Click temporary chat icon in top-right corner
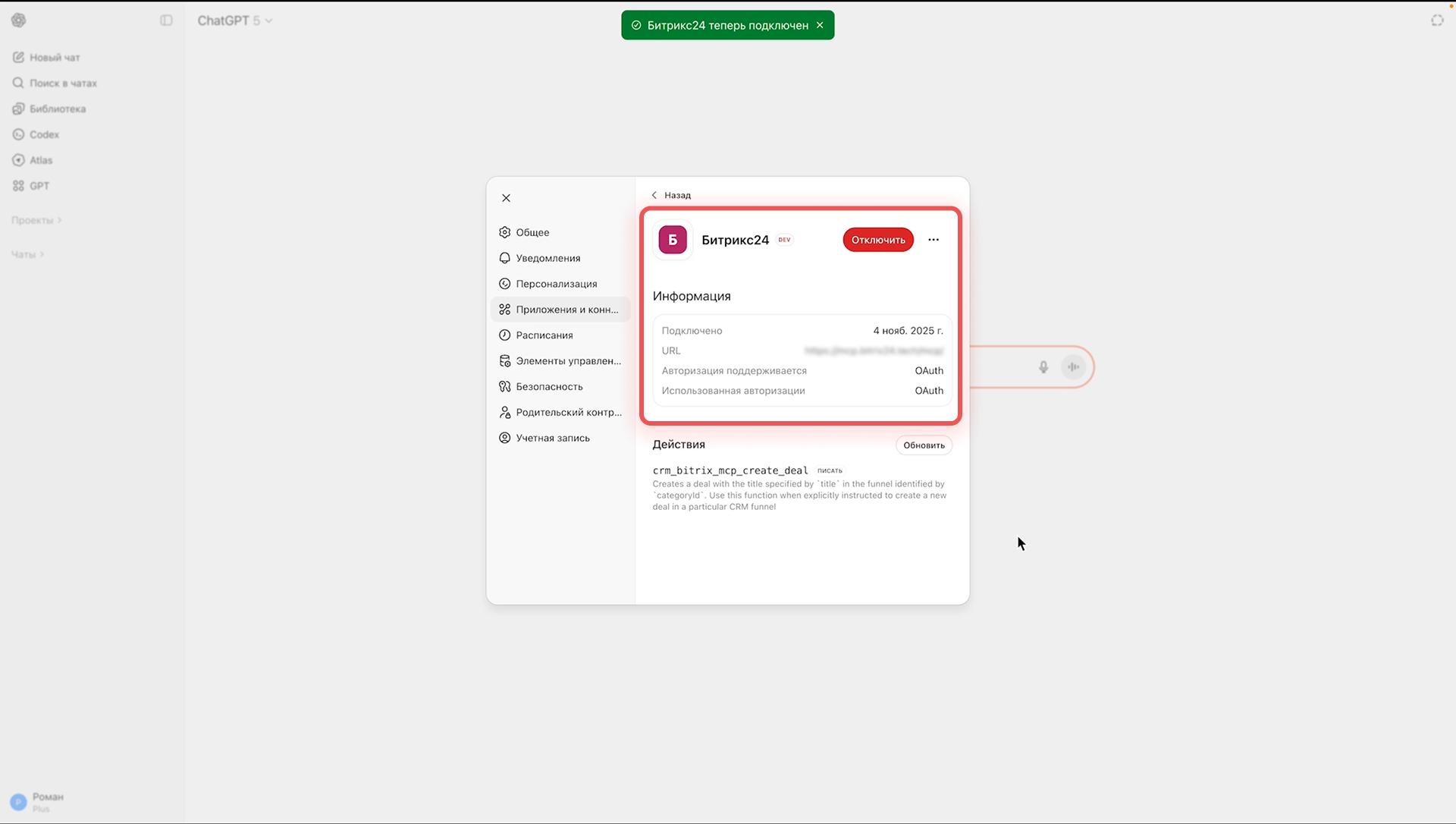The width and height of the screenshot is (1456, 824). 1437,20
